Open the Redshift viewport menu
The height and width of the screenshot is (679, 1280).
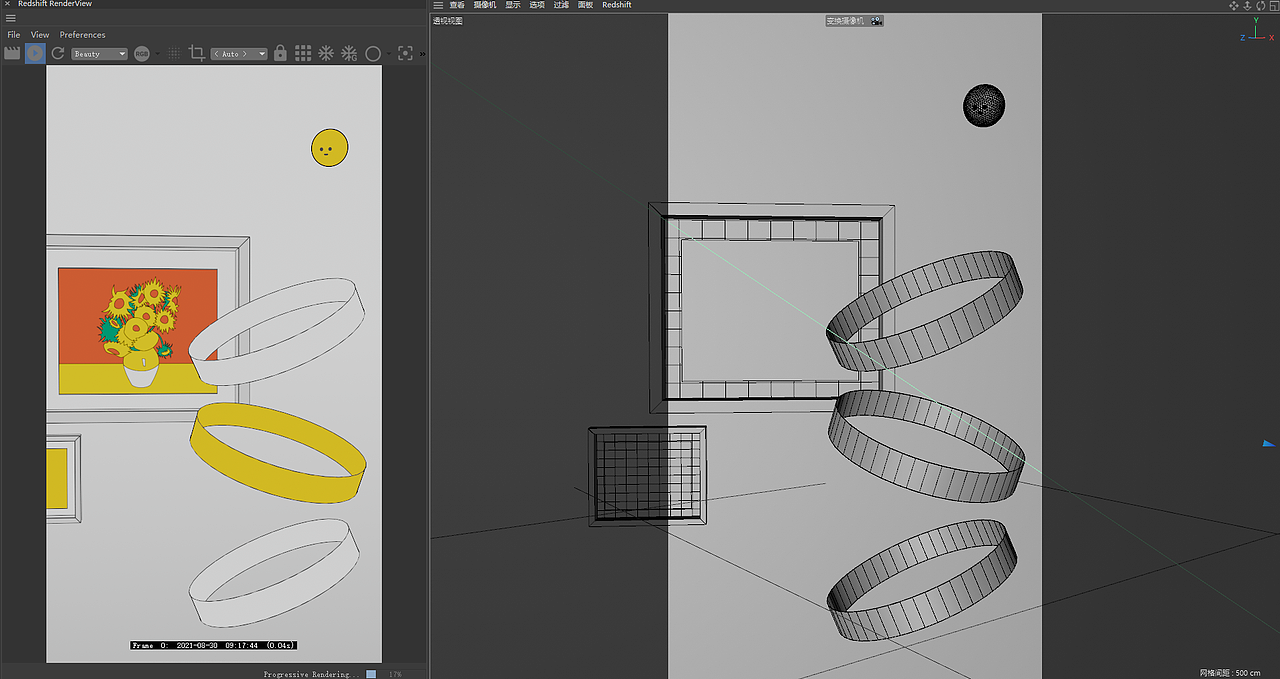tap(617, 5)
